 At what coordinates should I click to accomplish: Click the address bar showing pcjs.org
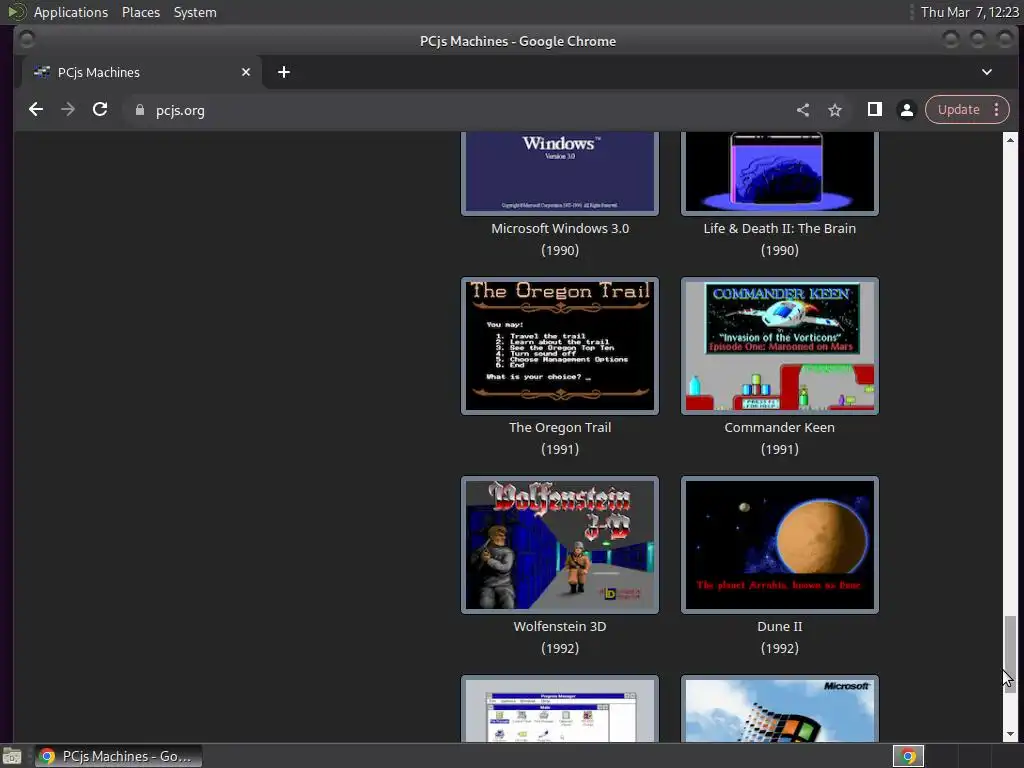[457, 110]
